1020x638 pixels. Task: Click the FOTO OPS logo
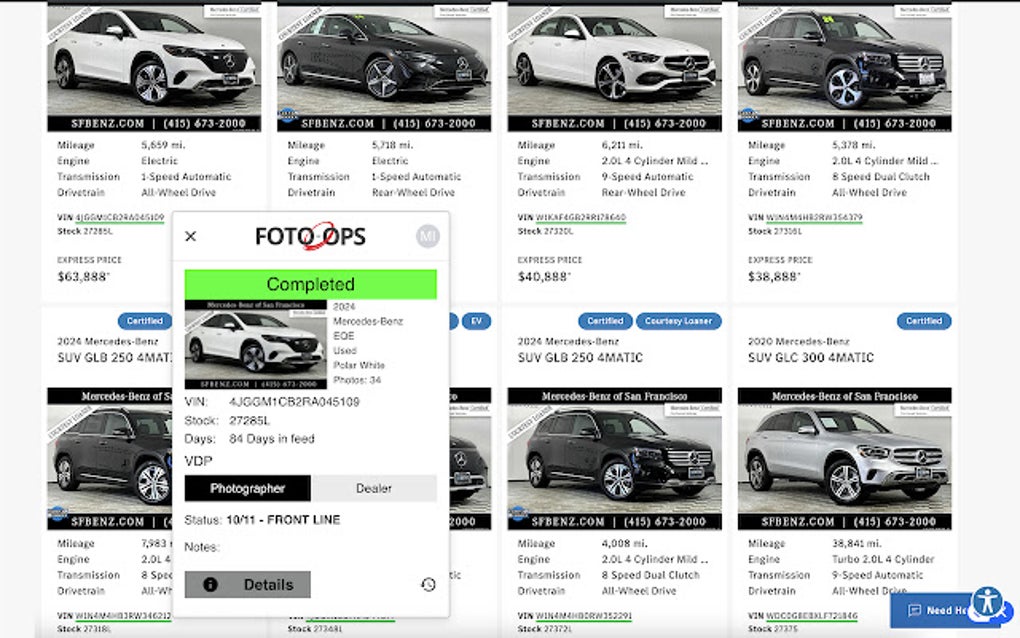click(311, 235)
